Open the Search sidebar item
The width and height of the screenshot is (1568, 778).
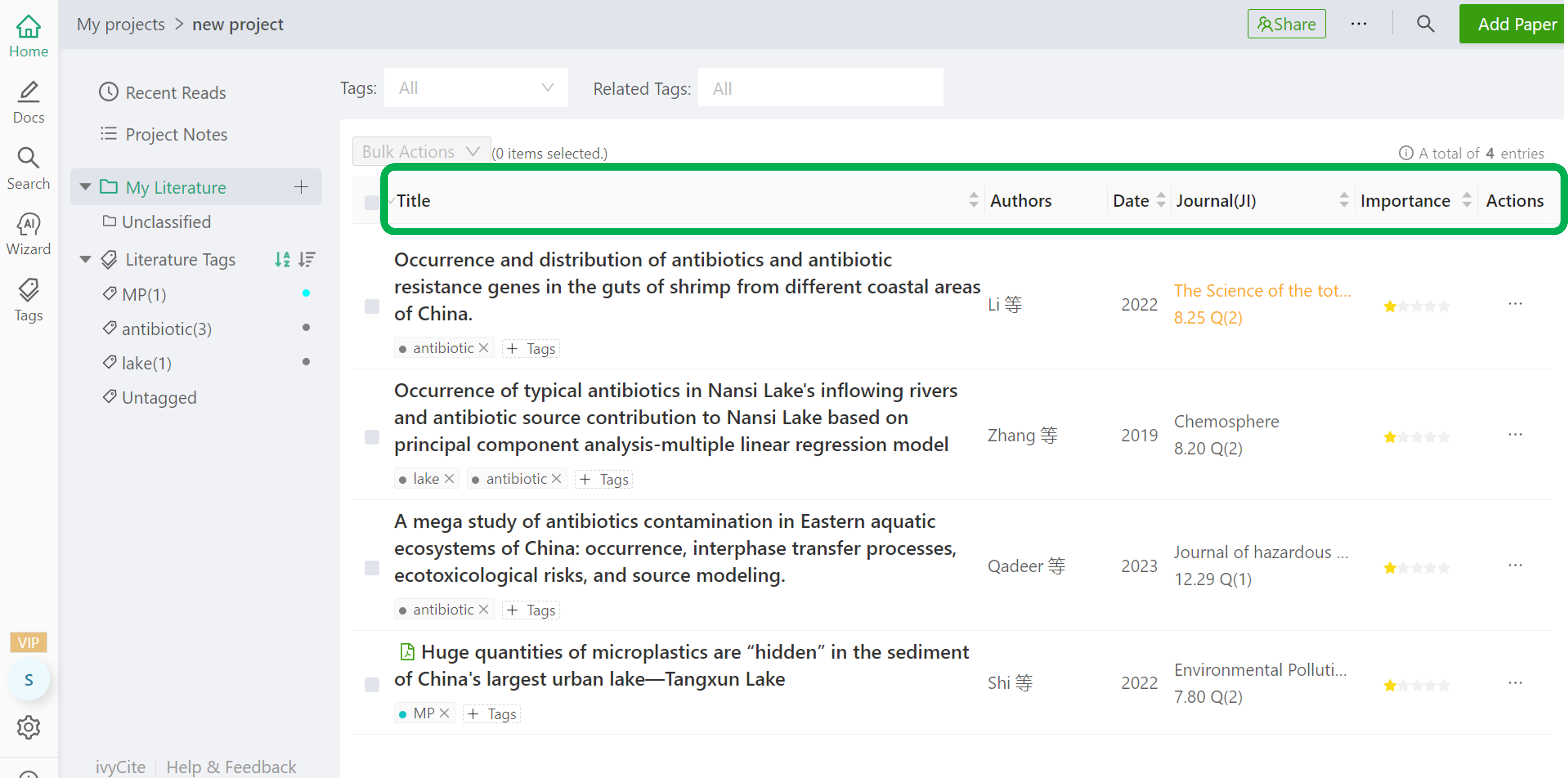(28, 168)
